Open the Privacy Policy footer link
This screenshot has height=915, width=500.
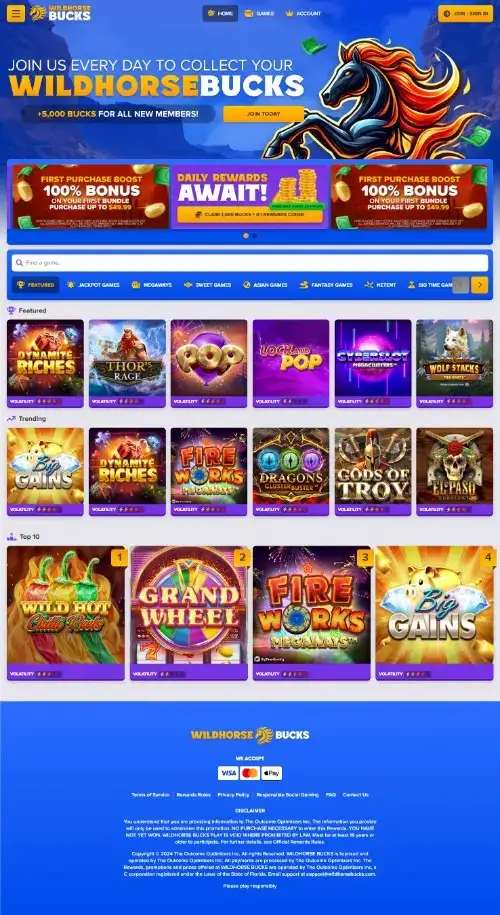(x=233, y=795)
